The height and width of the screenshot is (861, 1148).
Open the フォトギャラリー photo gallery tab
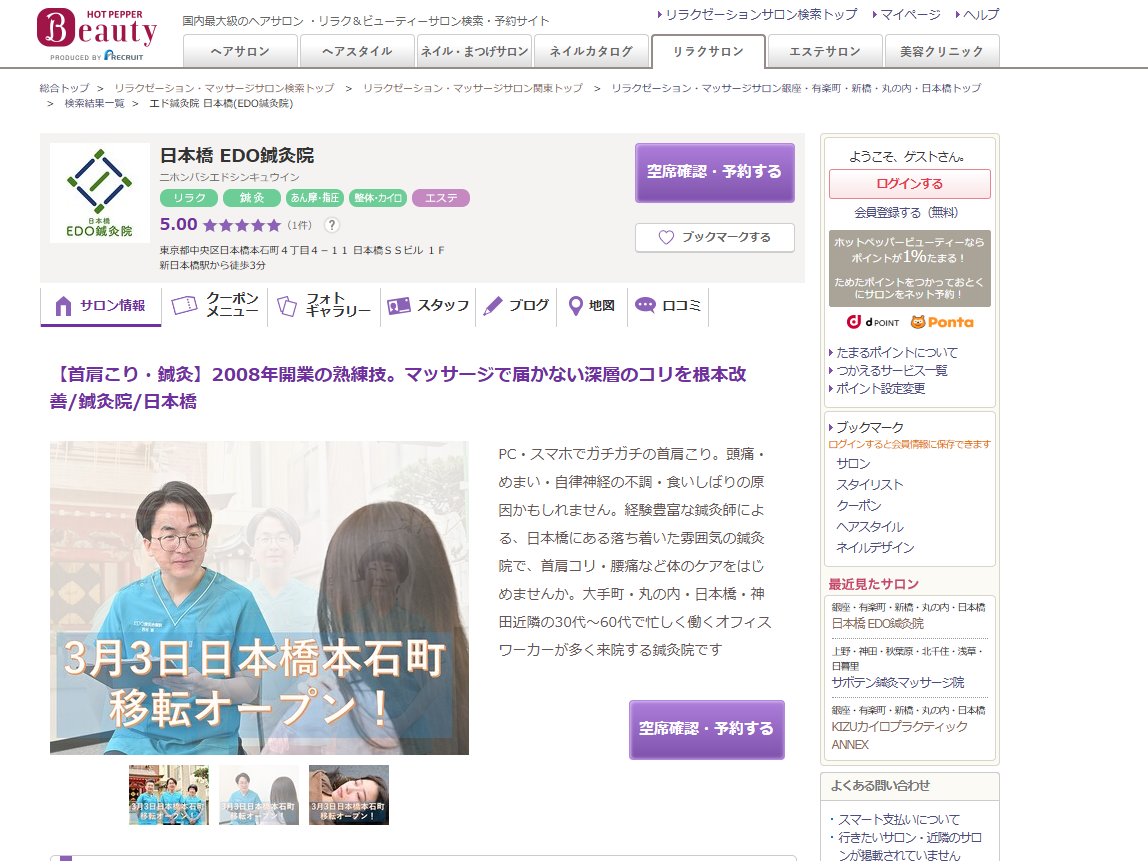(x=324, y=306)
